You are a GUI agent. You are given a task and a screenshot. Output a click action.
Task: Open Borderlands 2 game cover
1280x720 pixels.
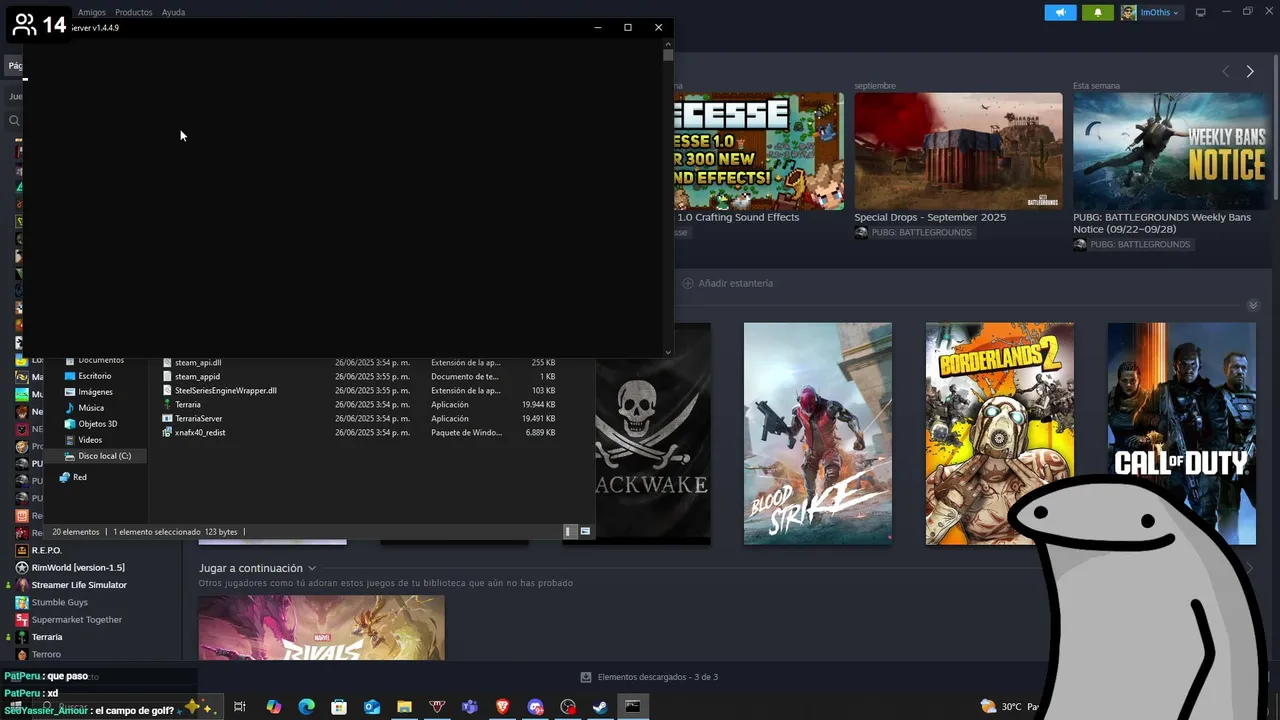pyautogui.click(x=999, y=433)
